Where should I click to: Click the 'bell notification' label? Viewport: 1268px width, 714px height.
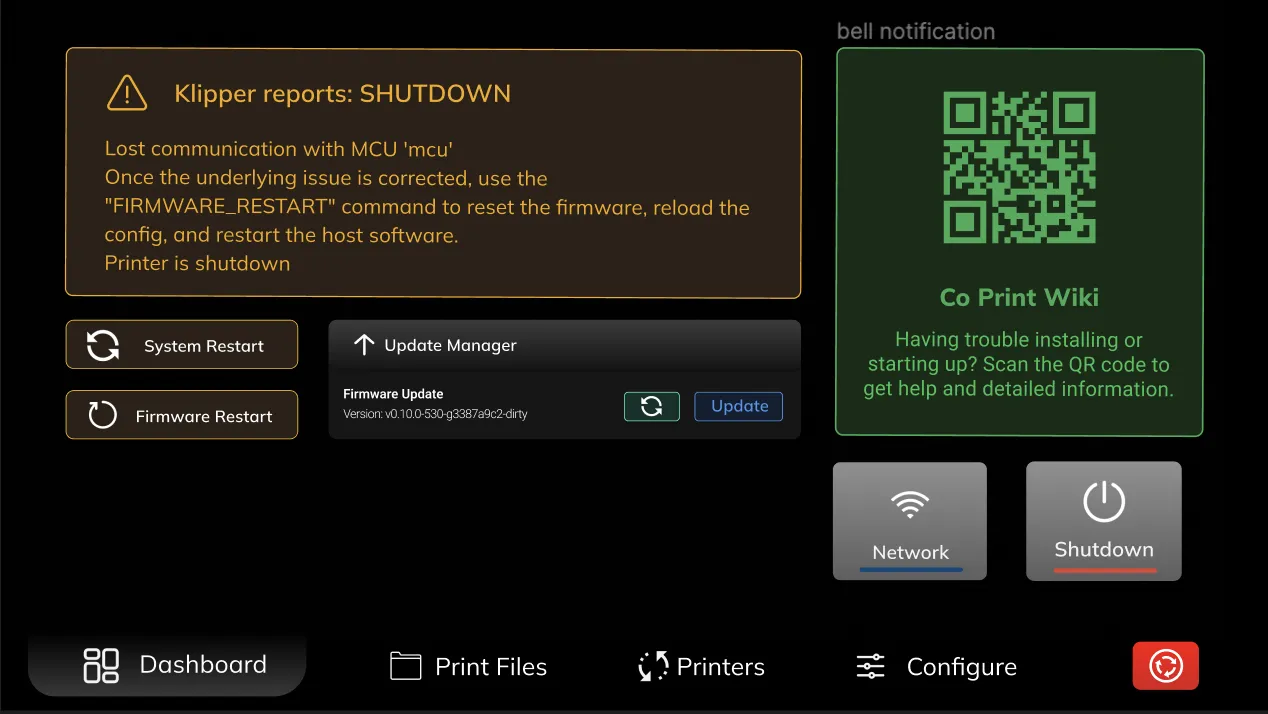pos(916,31)
